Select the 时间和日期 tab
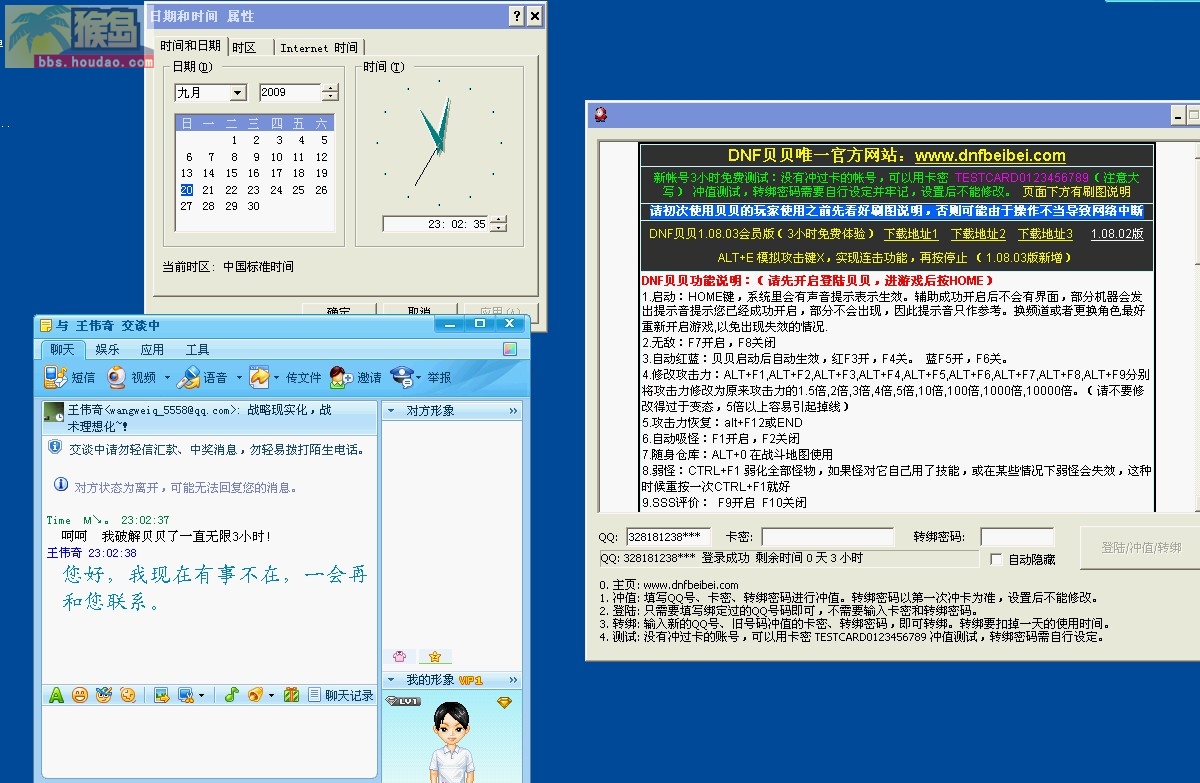 [190, 46]
